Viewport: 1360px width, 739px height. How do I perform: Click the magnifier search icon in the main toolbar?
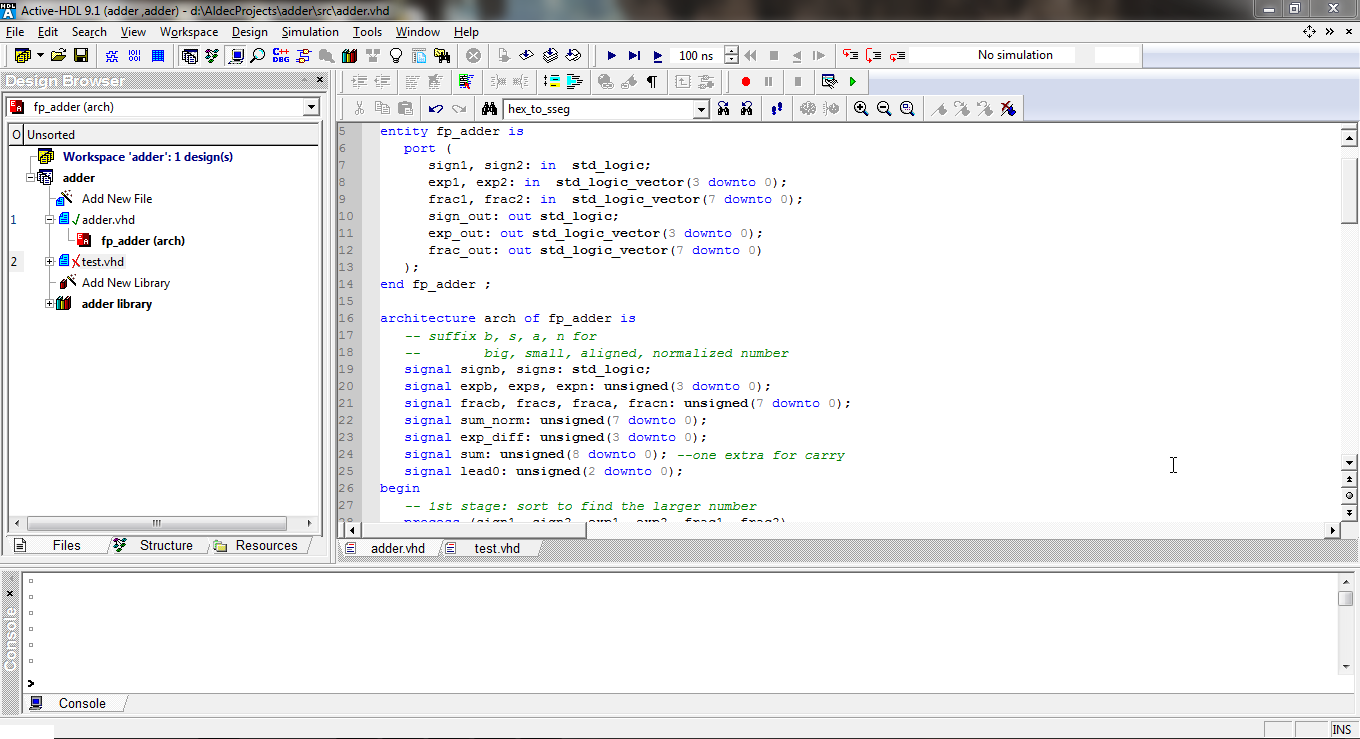(258, 55)
